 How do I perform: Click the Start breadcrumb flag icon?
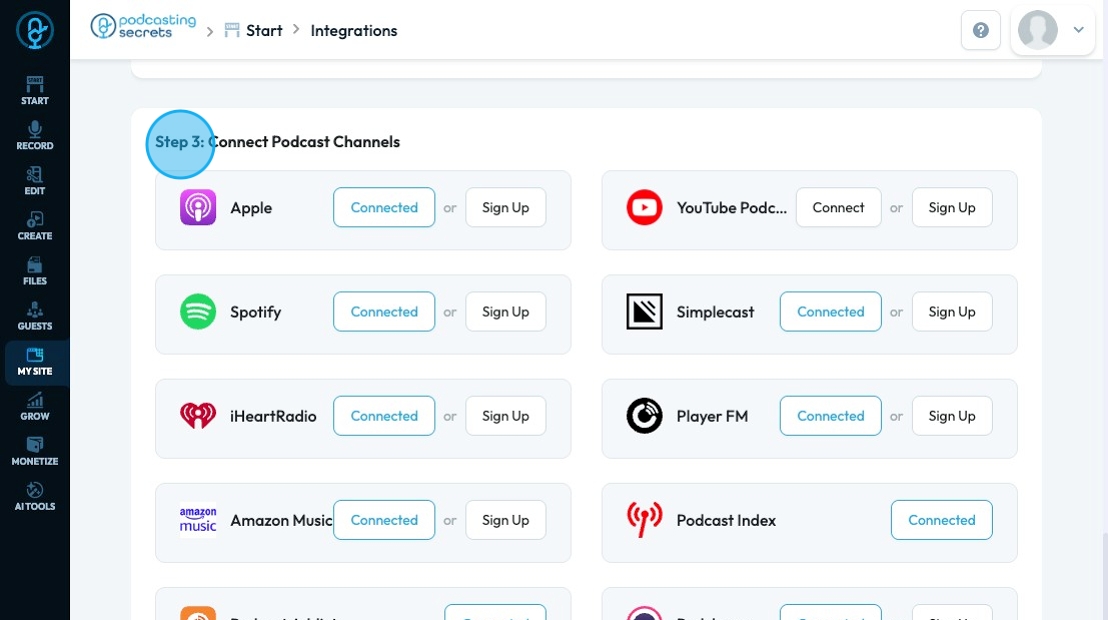click(x=232, y=30)
